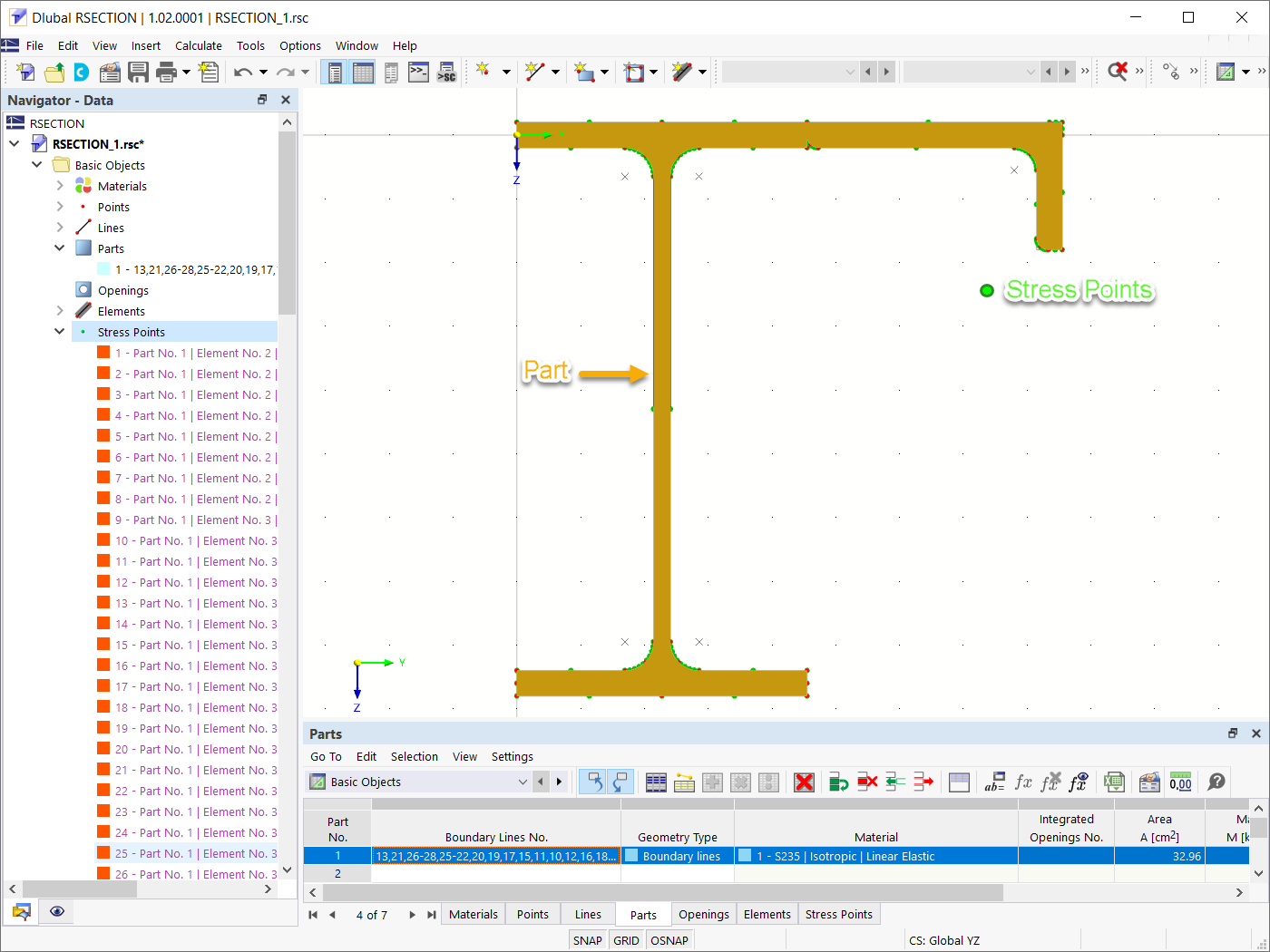1270x952 pixels.
Task: Open the Go To table menu
Action: click(326, 756)
